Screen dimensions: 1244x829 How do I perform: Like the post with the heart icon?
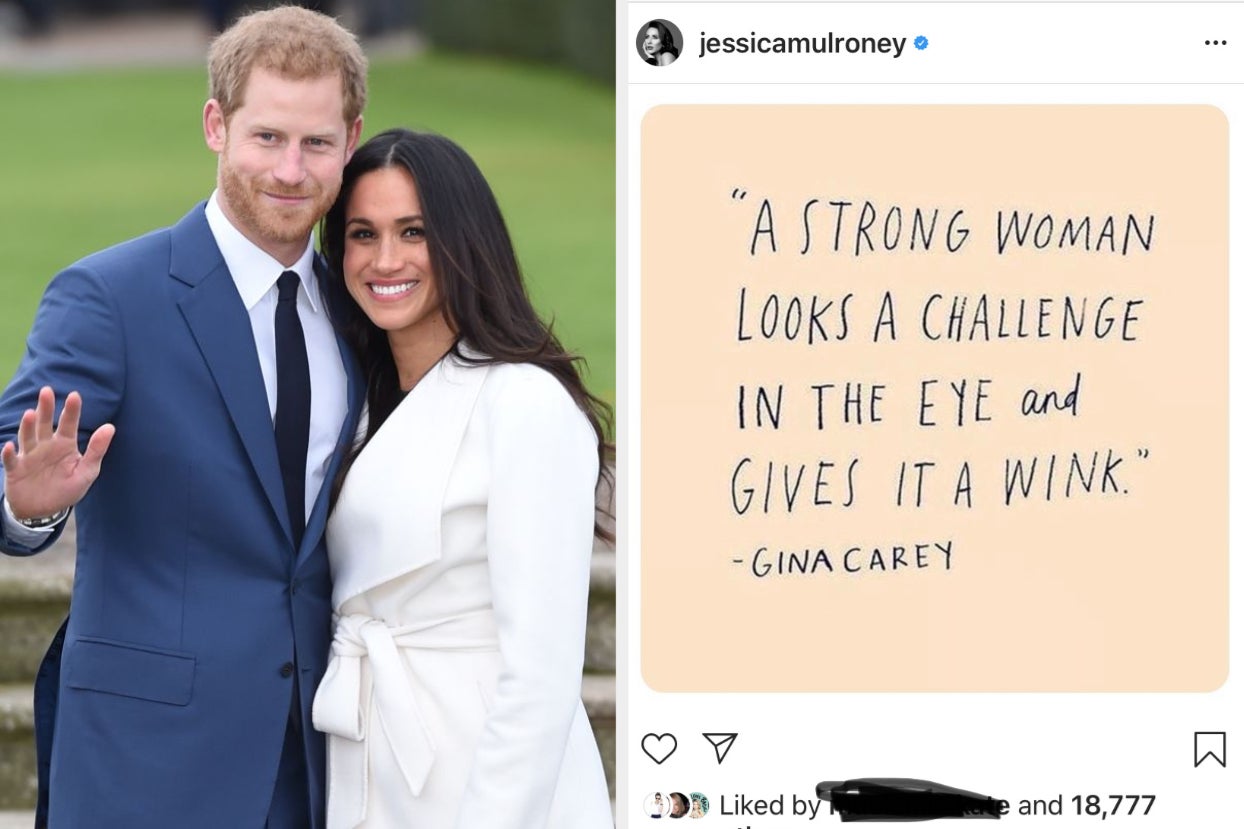(x=659, y=748)
